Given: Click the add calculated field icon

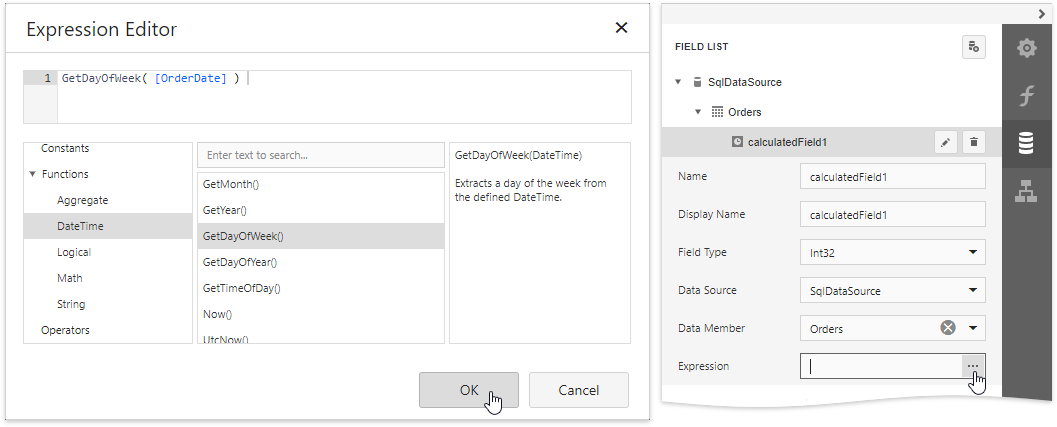Looking at the screenshot, I should tap(973, 46).
